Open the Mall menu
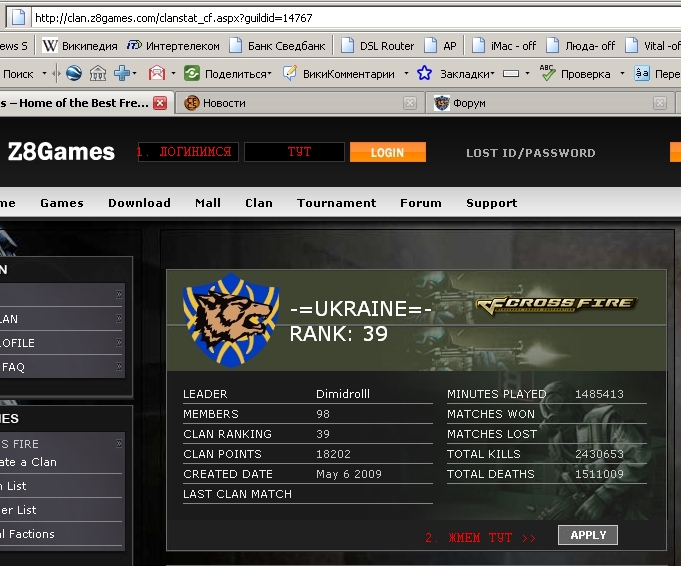681x566 pixels. click(x=208, y=203)
